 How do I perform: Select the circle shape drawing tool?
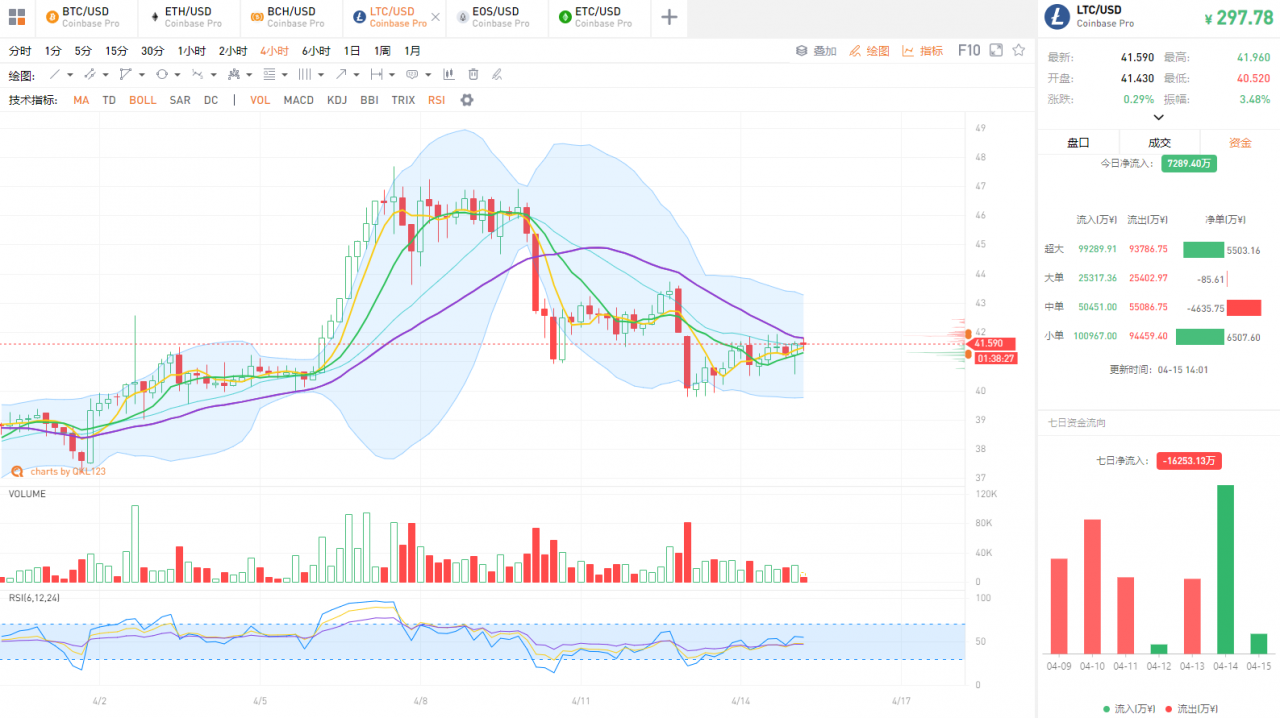tap(162, 74)
